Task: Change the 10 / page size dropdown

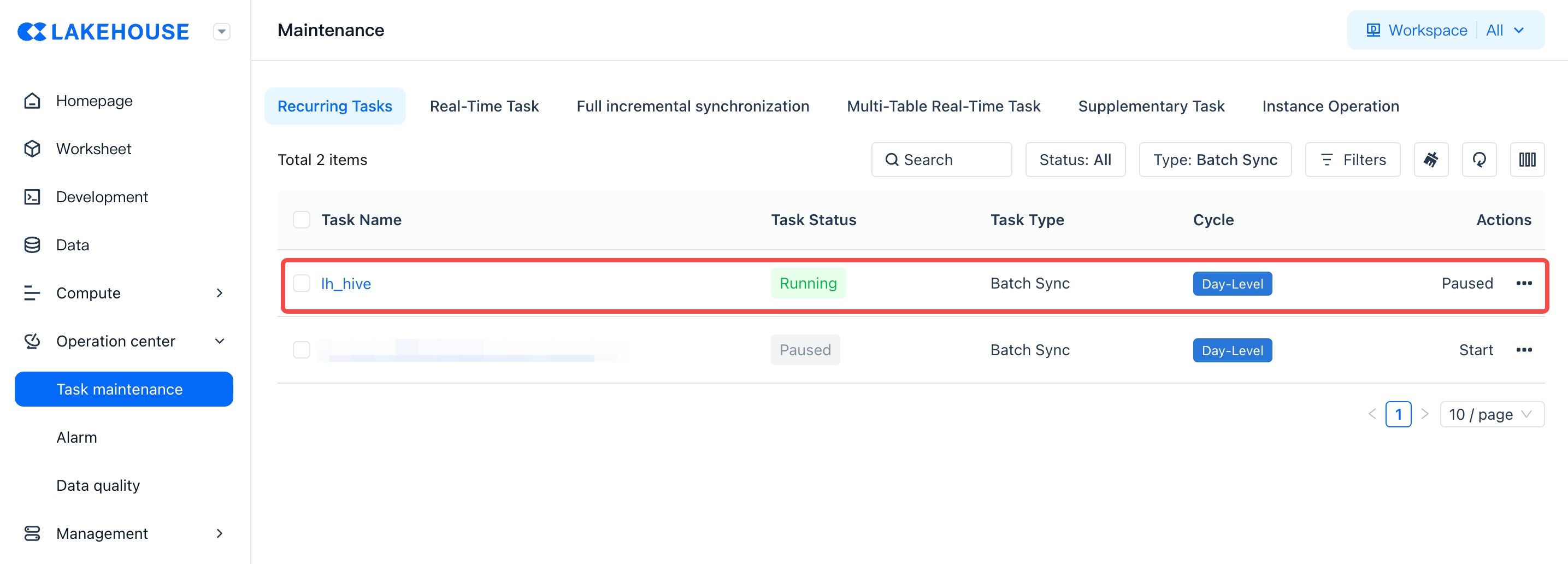Action: [x=1491, y=414]
